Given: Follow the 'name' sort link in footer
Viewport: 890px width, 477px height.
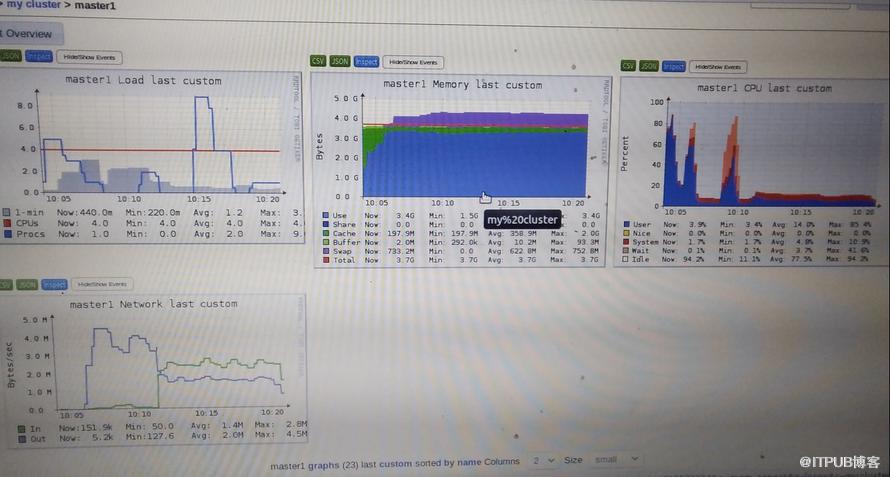Looking at the screenshot, I should 469,462.
